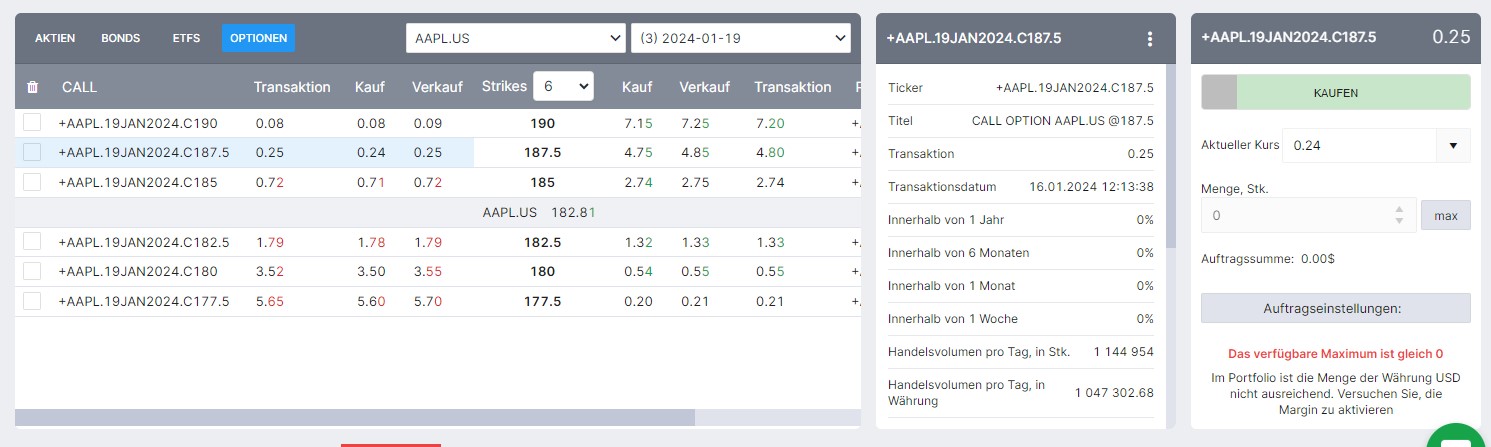Click the max quantity button
Viewport: 1491px width, 447px height.
pyautogui.click(x=1445, y=215)
